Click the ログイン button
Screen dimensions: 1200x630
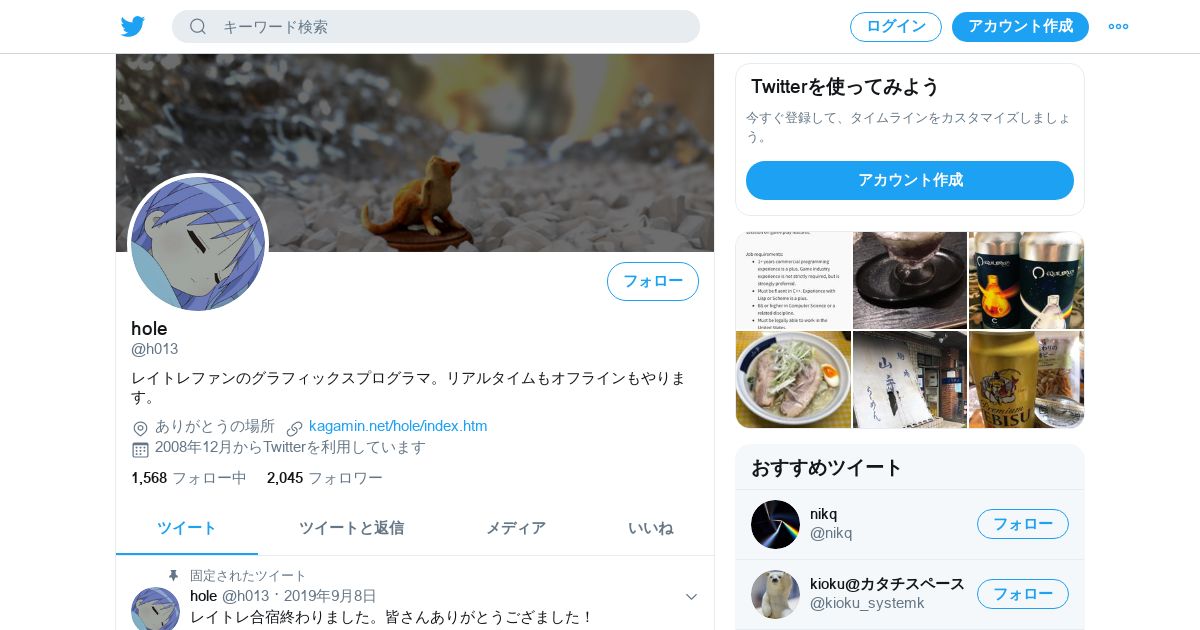coord(896,27)
